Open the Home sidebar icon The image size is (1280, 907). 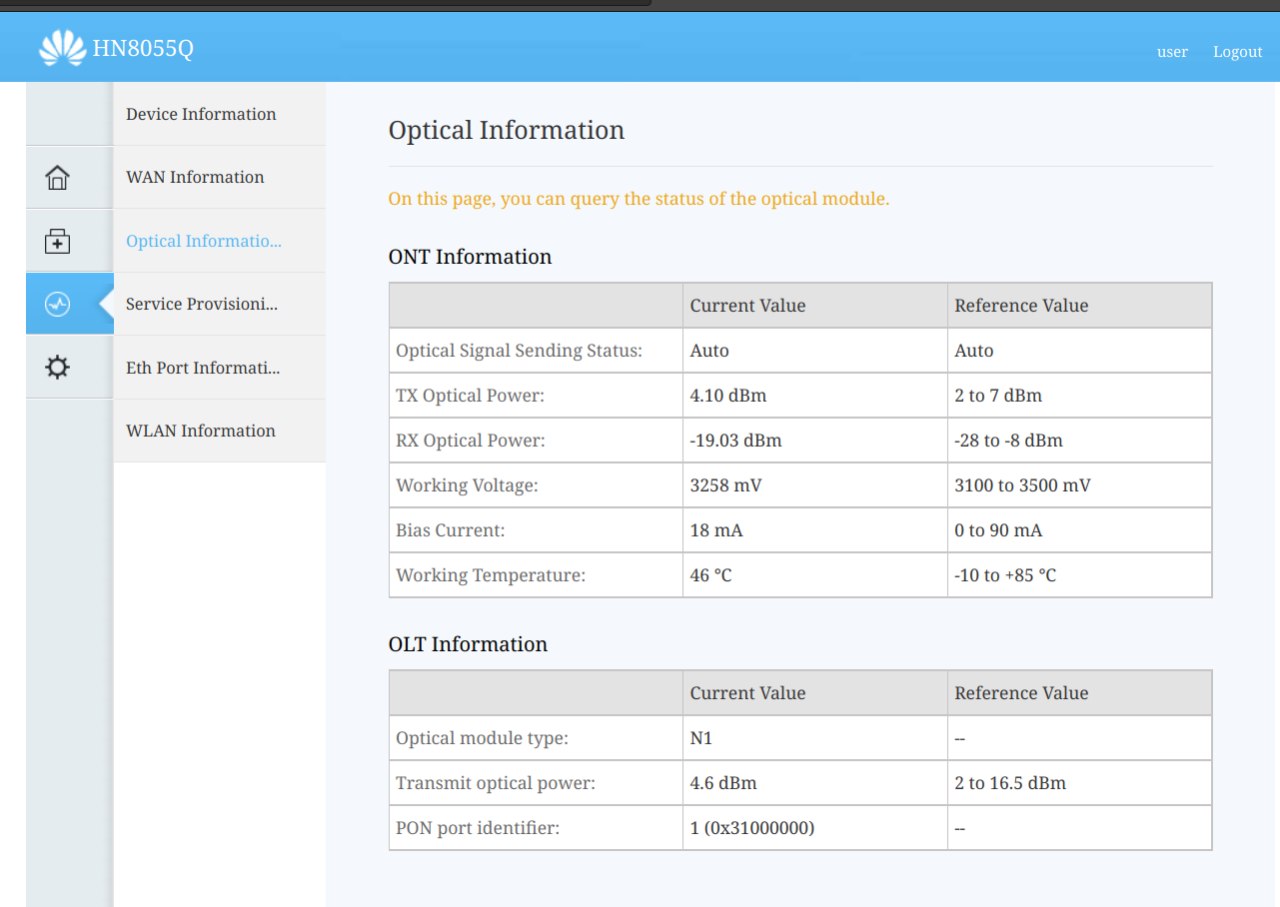point(58,178)
